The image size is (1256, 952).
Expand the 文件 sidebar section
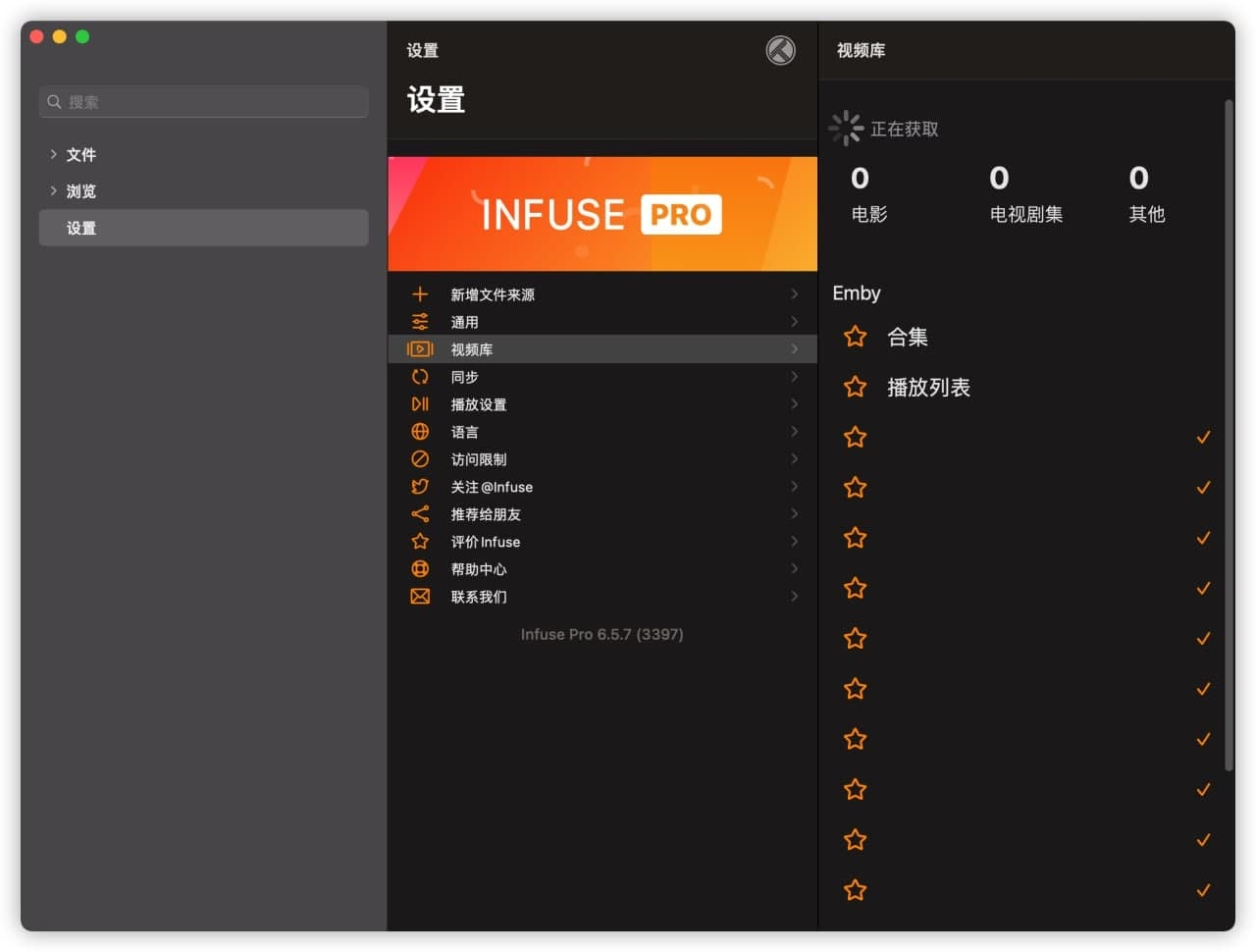point(53,154)
